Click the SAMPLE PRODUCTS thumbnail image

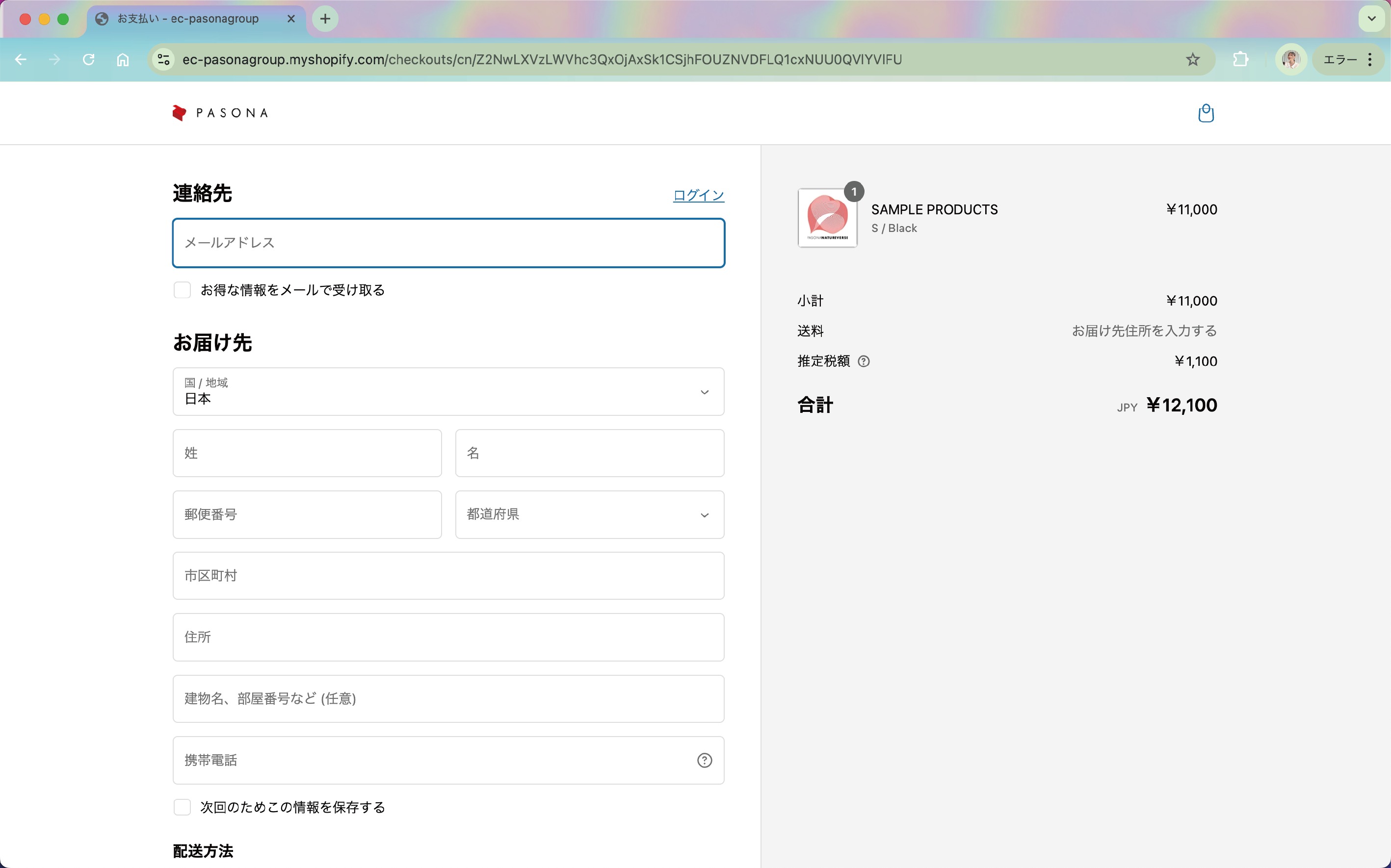tap(827, 218)
